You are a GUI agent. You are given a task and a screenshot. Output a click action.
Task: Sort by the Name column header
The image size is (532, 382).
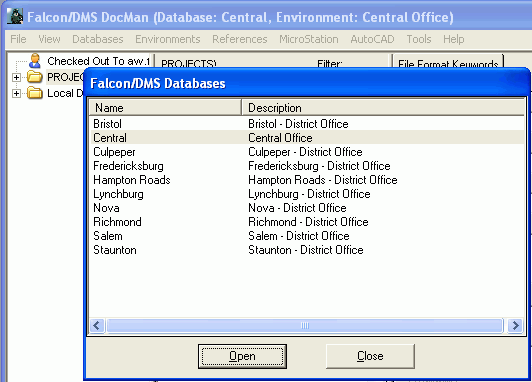point(165,108)
